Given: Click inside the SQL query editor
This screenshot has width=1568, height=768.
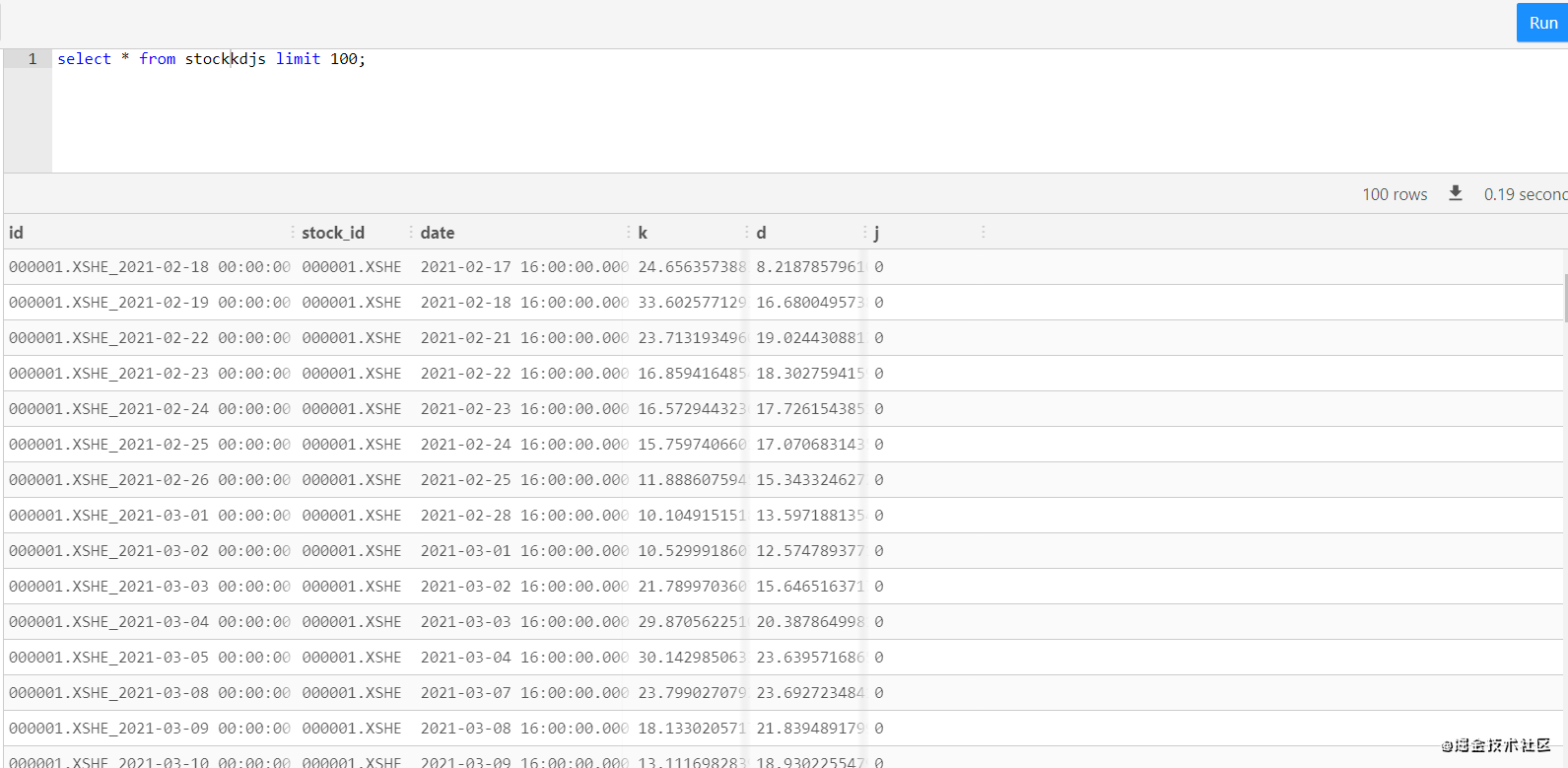Looking at the screenshot, I should point(808,110).
